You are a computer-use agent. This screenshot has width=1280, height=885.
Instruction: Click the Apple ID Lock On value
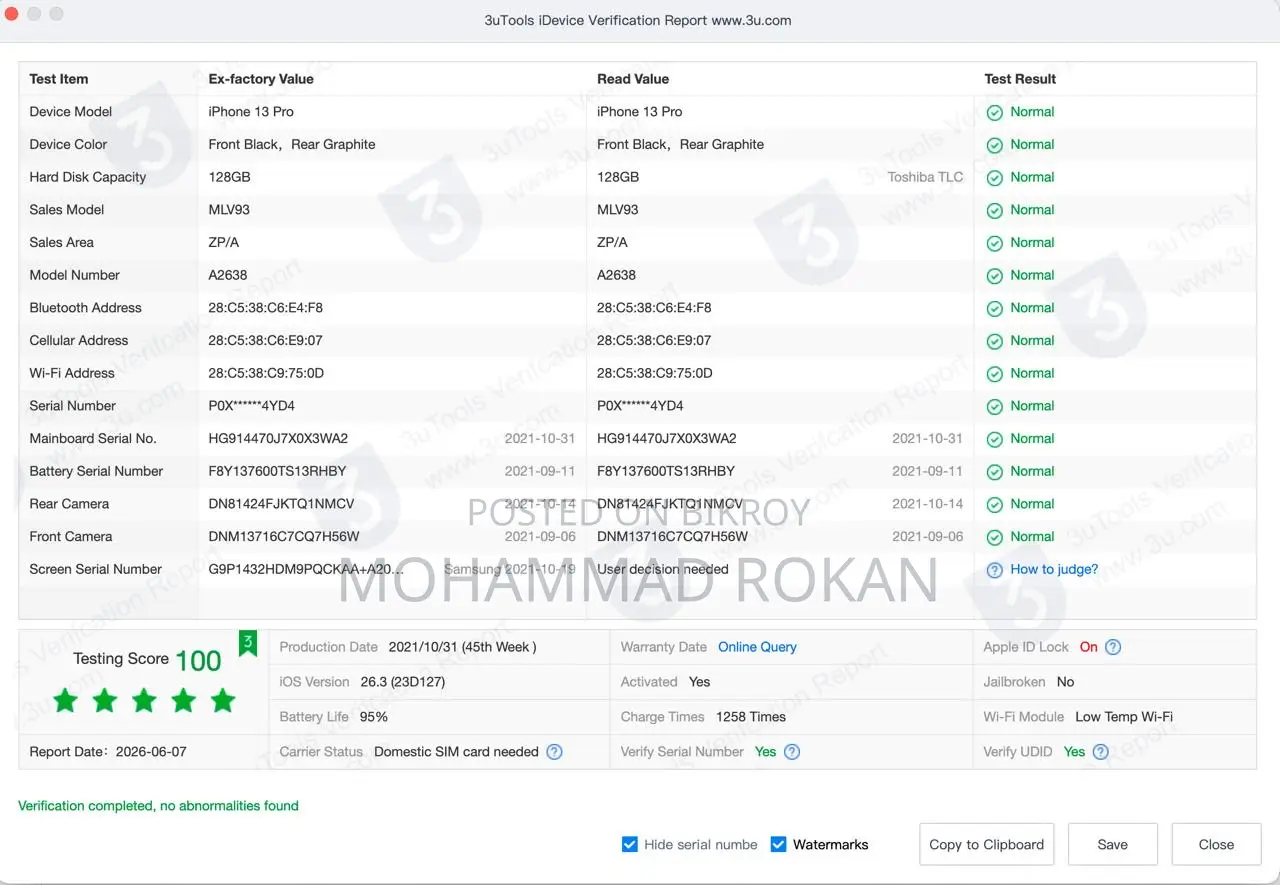pyautogui.click(x=1088, y=647)
